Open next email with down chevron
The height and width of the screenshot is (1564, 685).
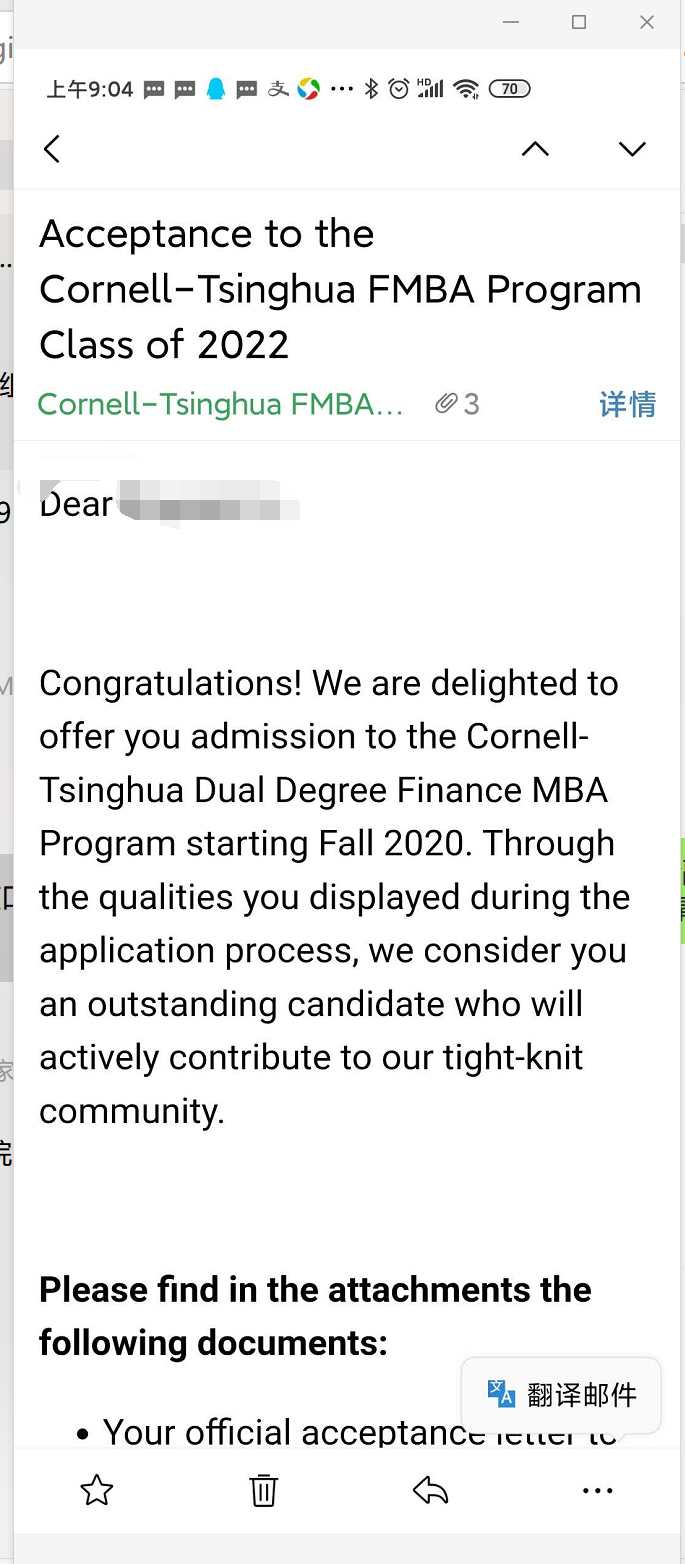[632, 149]
